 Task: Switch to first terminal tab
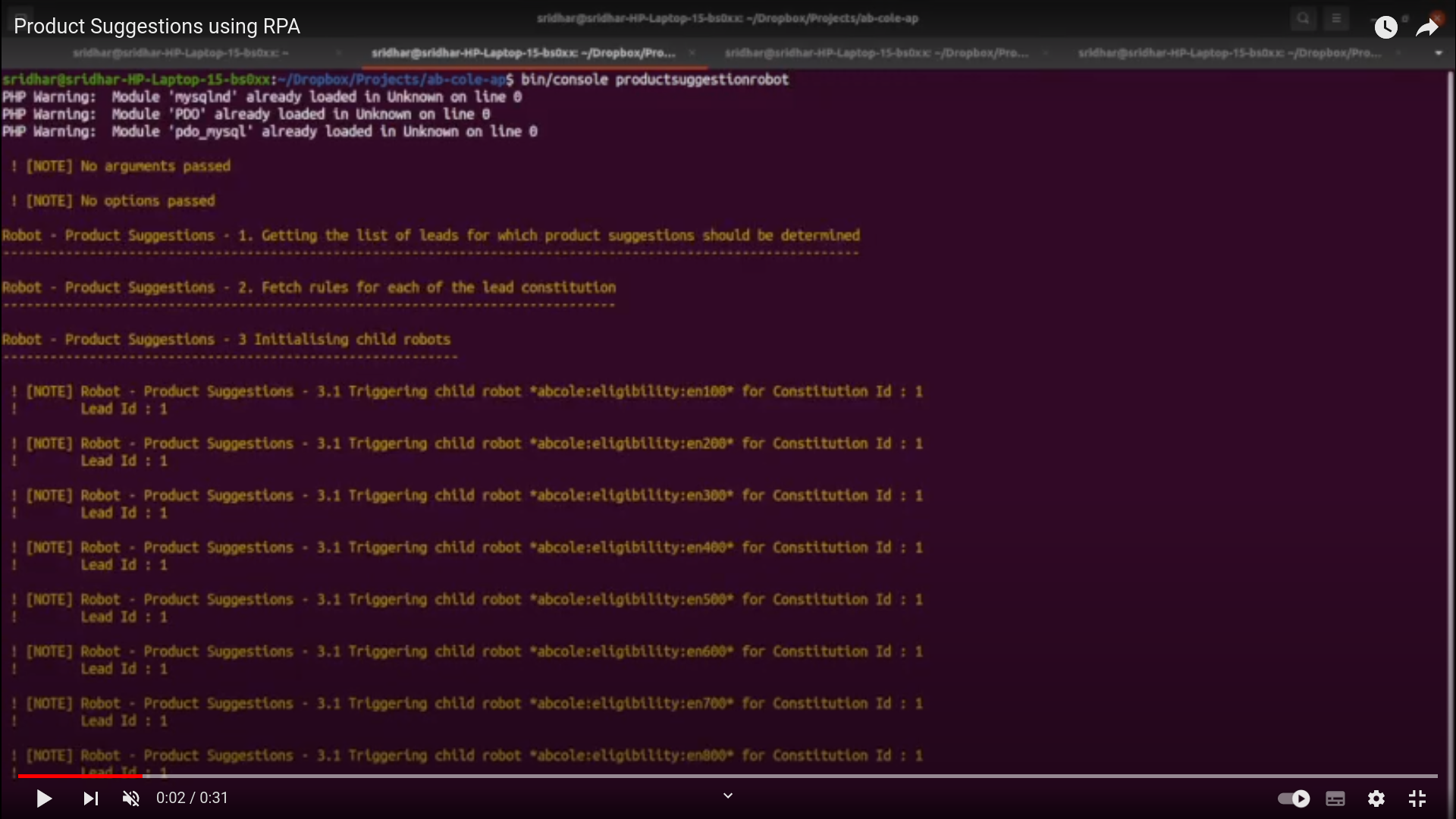click(x=180, y=53)
